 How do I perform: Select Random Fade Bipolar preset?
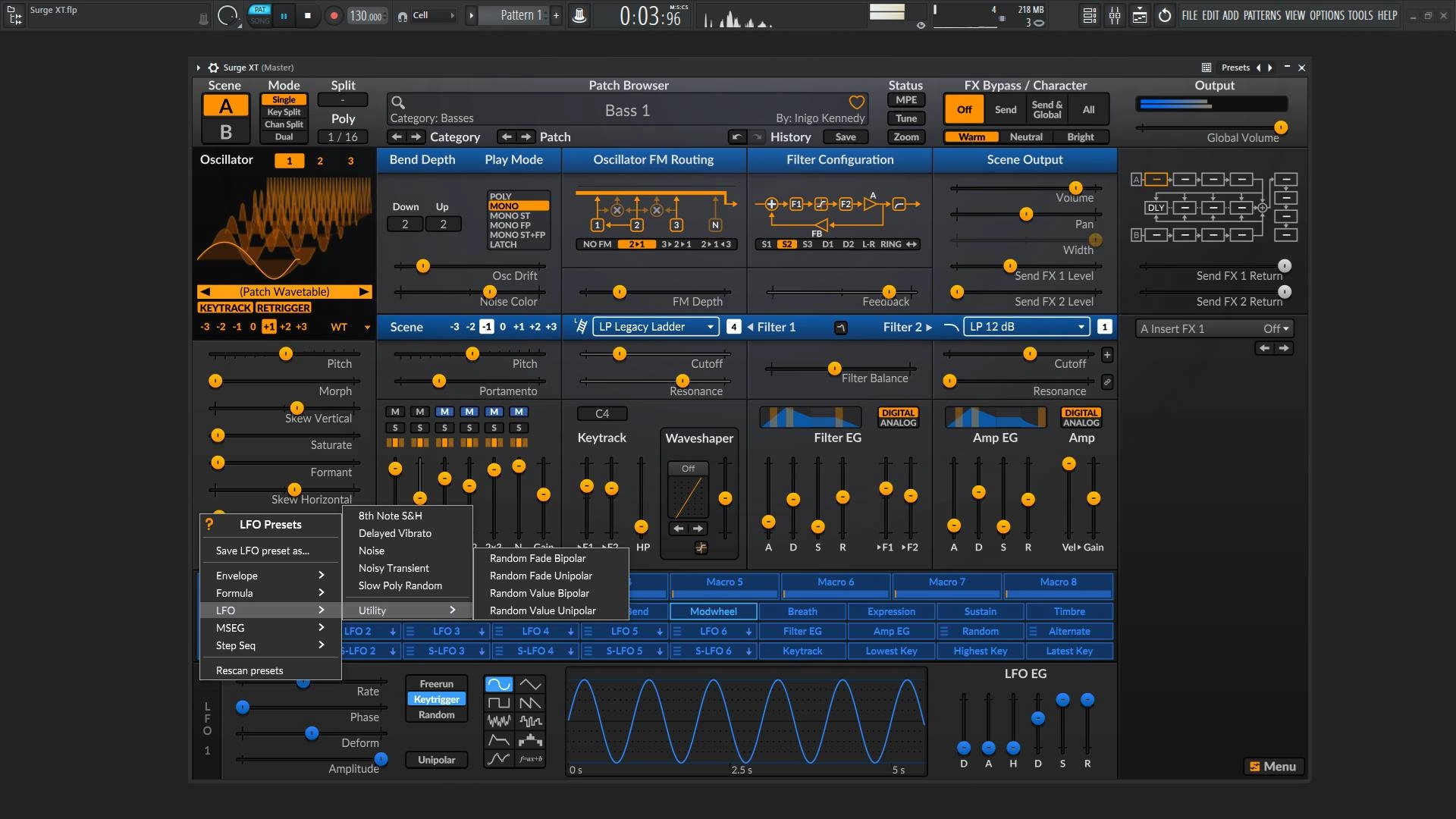pos(551,558)
